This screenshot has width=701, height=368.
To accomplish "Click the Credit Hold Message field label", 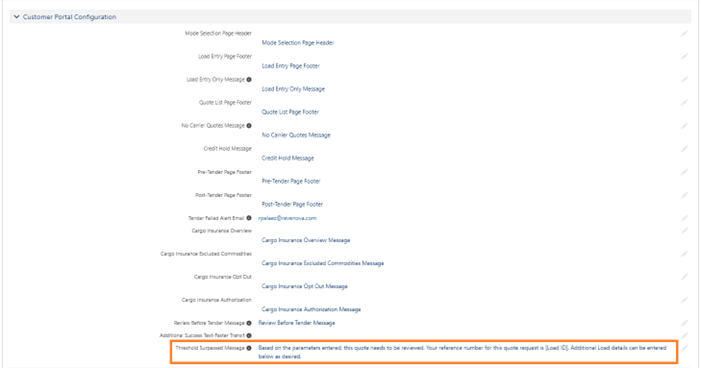I will pyautogui.click(x=228, y=149).
